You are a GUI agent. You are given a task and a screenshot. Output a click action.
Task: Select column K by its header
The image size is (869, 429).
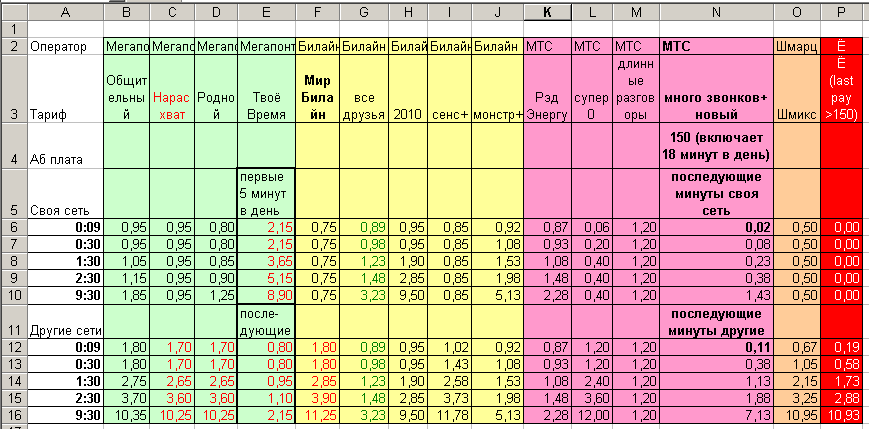(547, 13)
